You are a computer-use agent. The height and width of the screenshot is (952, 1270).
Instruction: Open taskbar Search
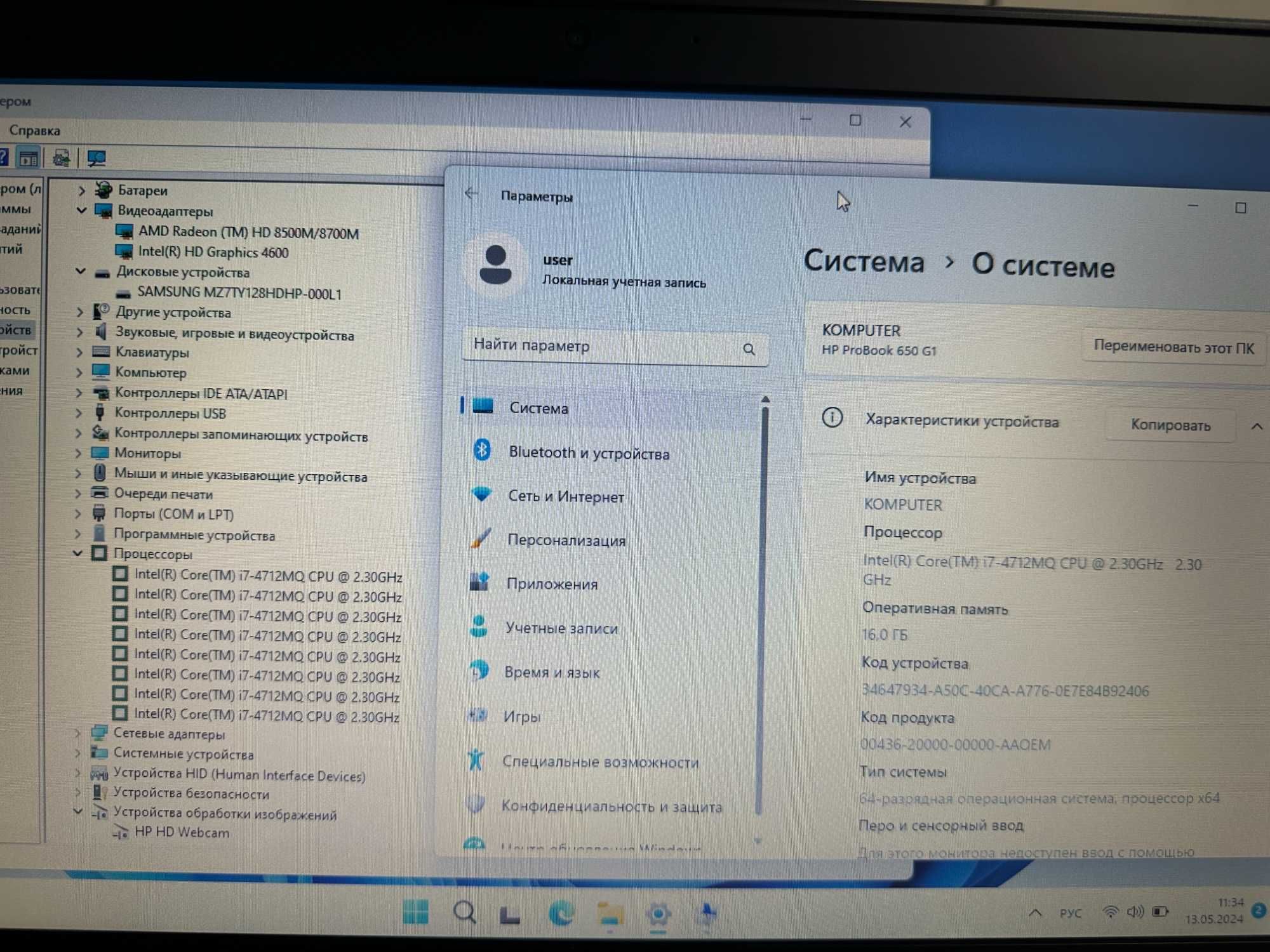[465, 913]
